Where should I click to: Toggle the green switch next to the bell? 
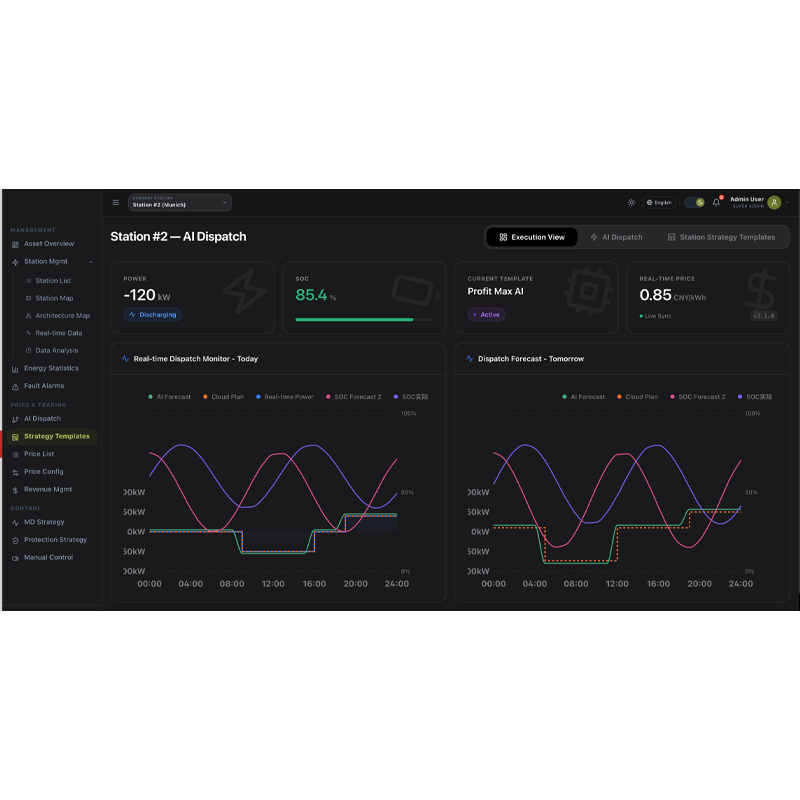pyautogui.click(x=696, y=202)
